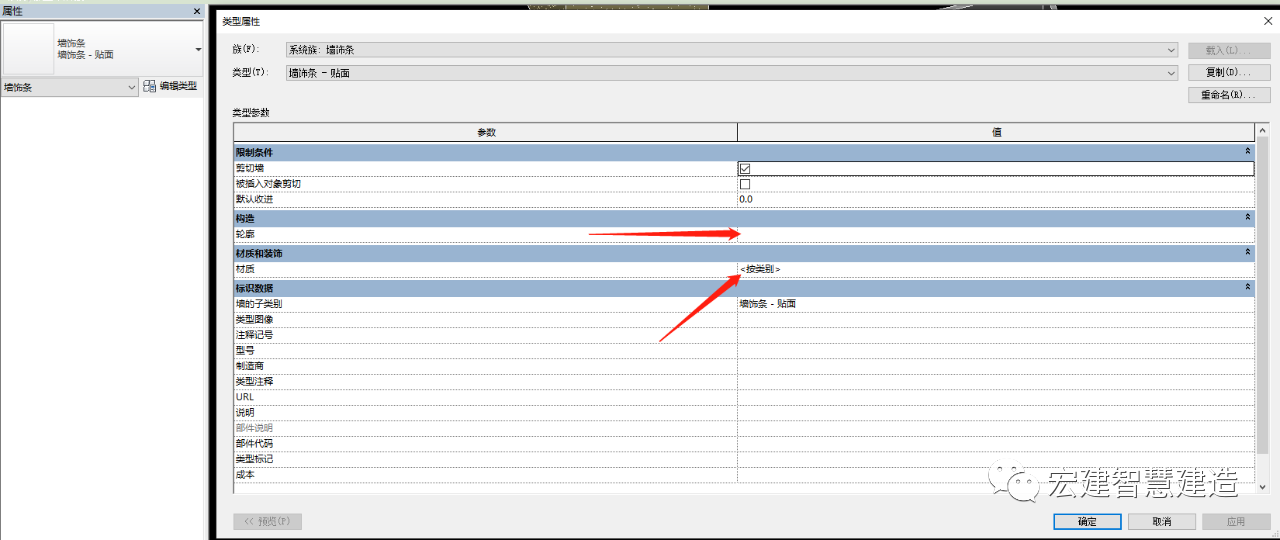
Task: Click the 标识数据 group header
Action: (x=744, y=287)
